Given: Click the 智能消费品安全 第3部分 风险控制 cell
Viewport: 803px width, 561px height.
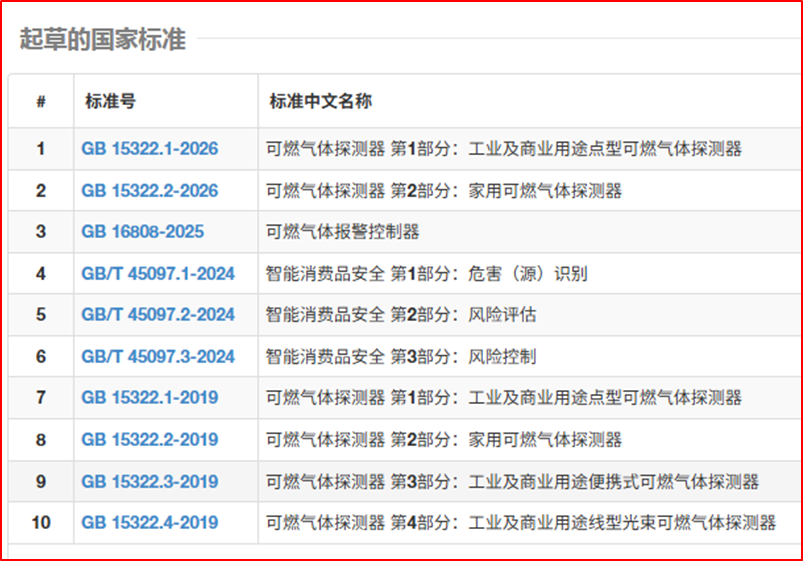Looking at the screenshot, I should (x=400, y=357).
